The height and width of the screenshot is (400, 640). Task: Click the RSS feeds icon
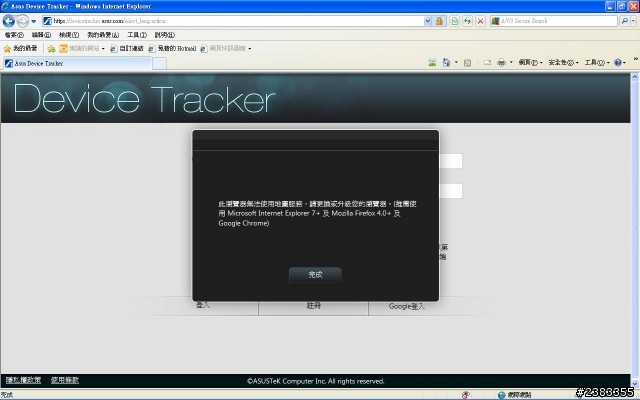tap(468, 62)
